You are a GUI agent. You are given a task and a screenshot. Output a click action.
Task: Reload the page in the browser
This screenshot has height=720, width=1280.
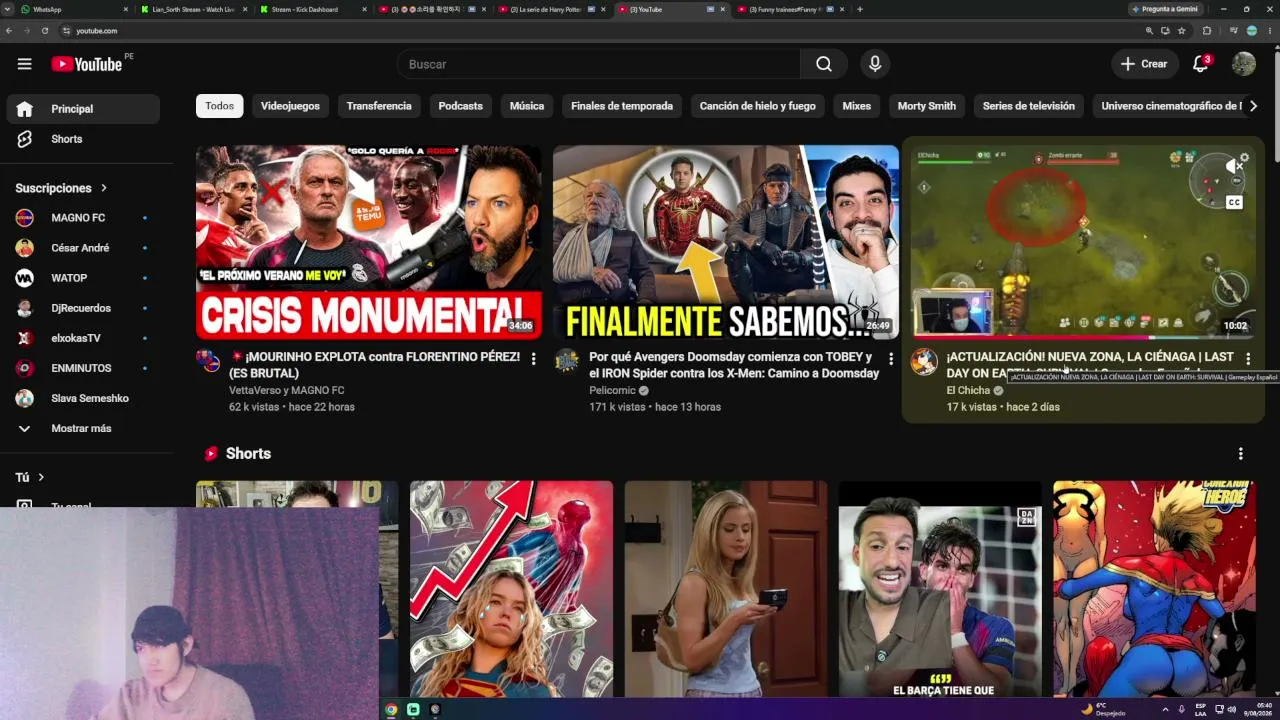point(45,31)
